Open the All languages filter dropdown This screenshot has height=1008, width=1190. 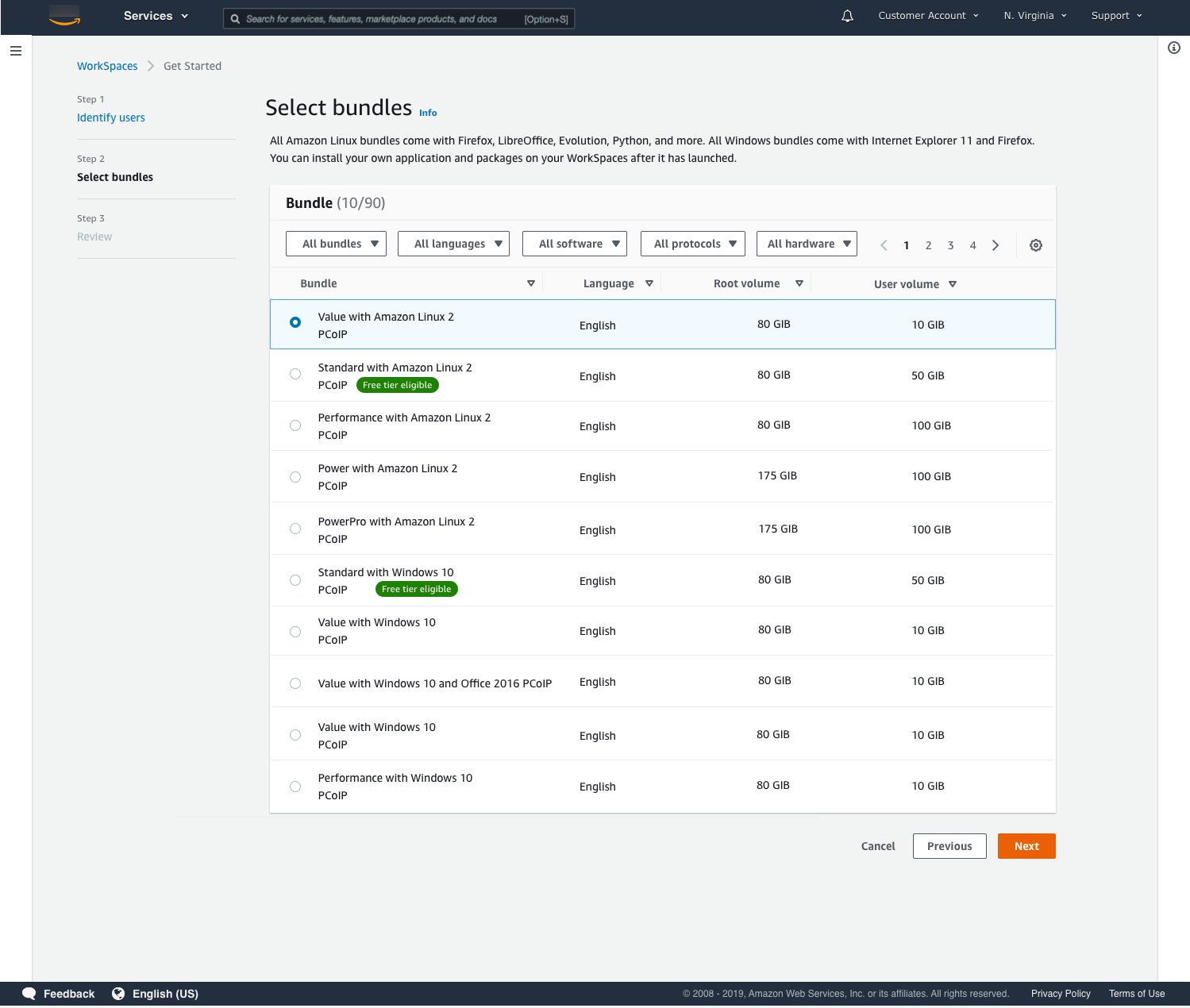(453, 244)
